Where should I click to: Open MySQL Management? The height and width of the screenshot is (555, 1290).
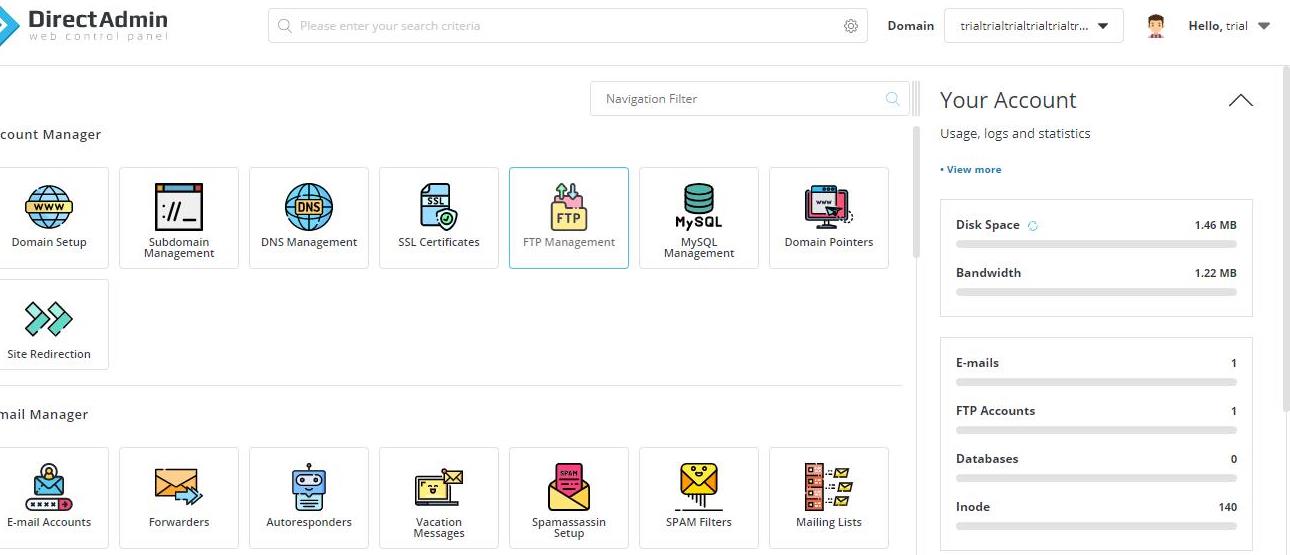[x=699, y=217]
